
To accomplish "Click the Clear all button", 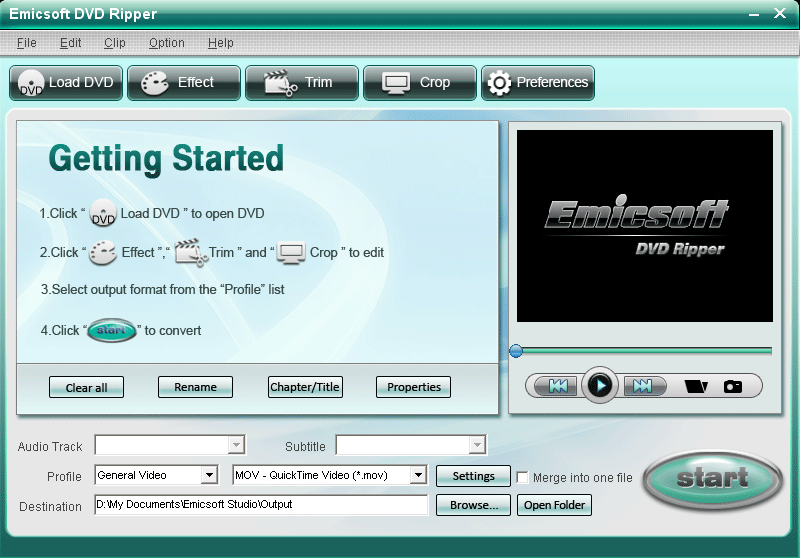I will (x=86, y=387).
